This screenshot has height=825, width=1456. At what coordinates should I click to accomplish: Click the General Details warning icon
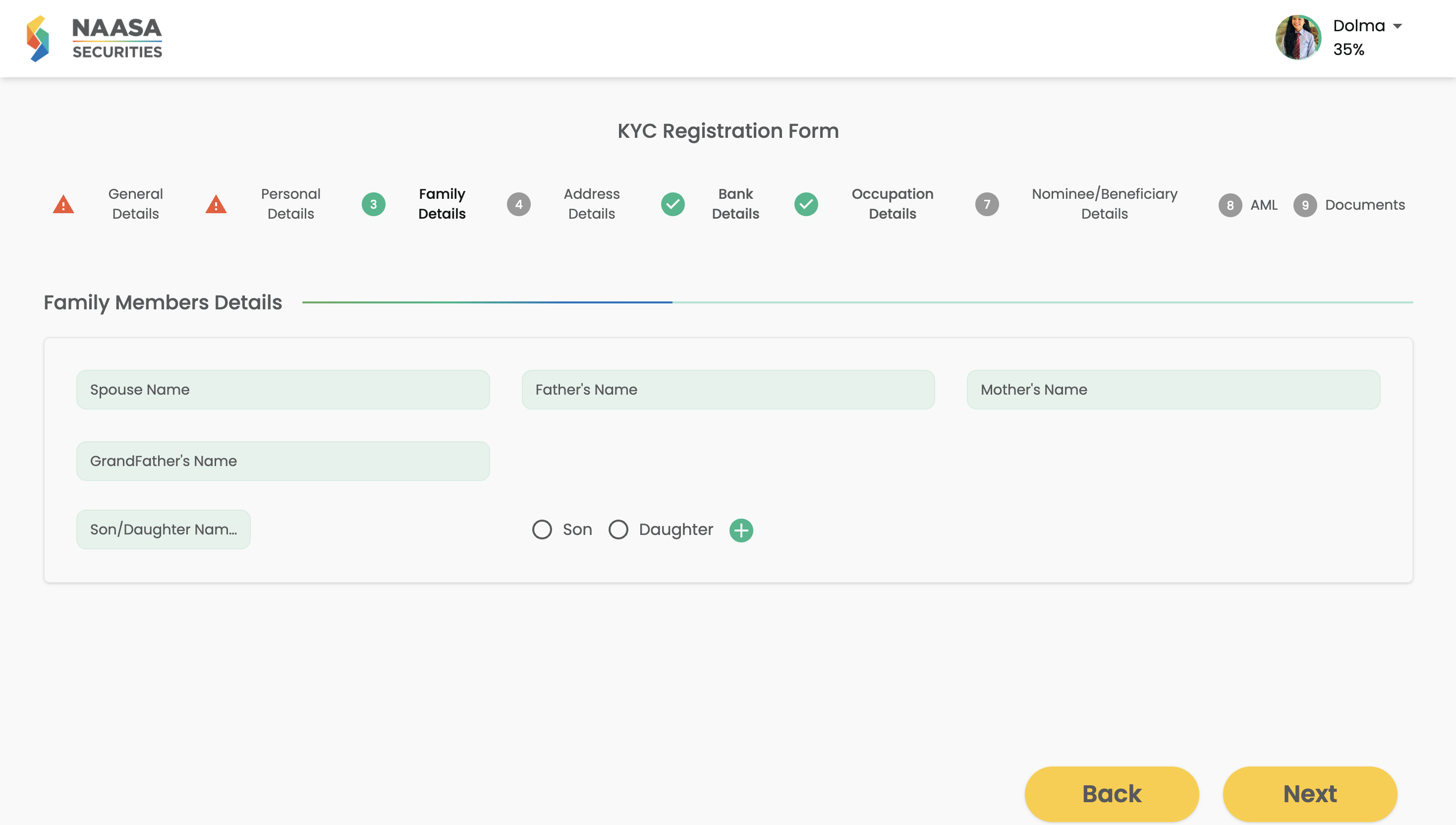[63, 204]
